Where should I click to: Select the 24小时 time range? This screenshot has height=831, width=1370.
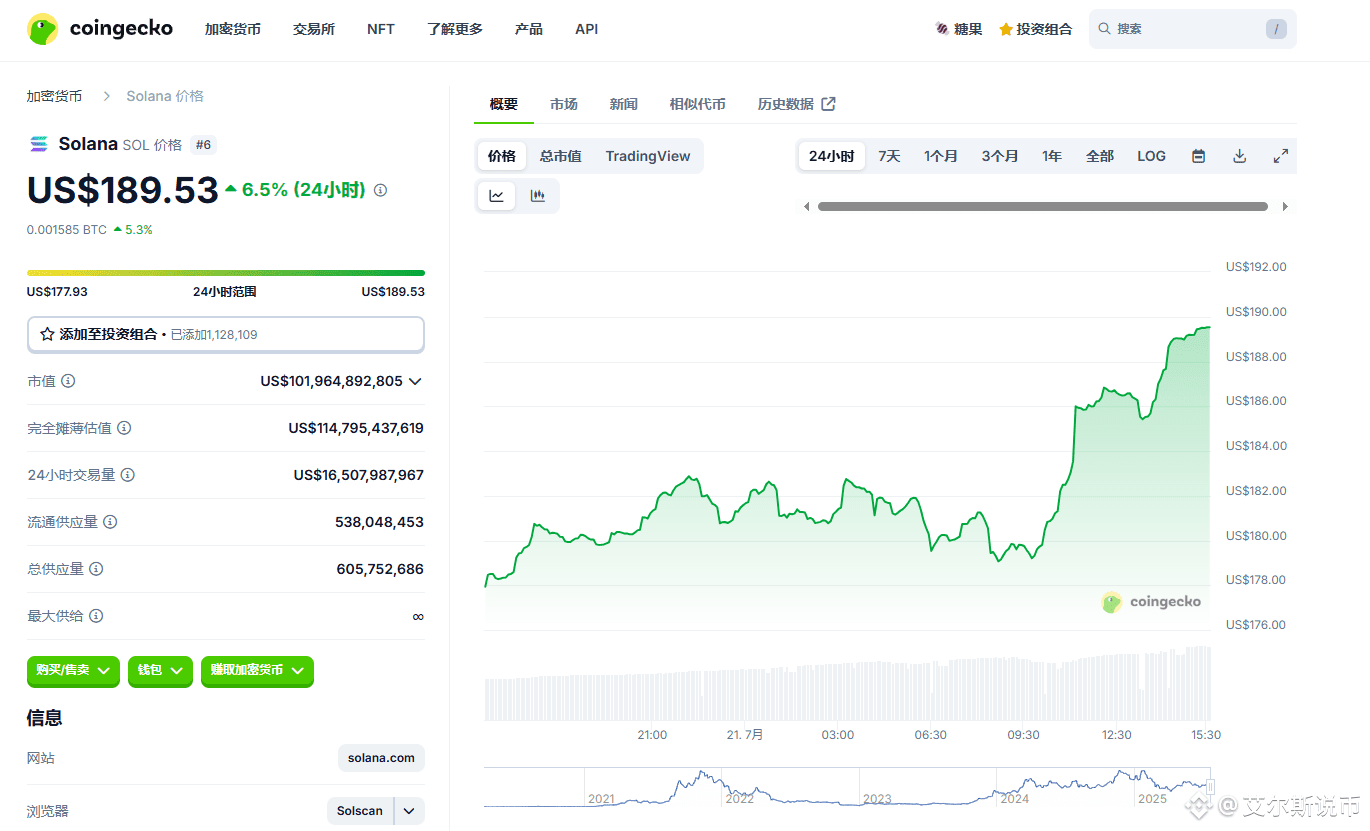[x=831, y=156]
